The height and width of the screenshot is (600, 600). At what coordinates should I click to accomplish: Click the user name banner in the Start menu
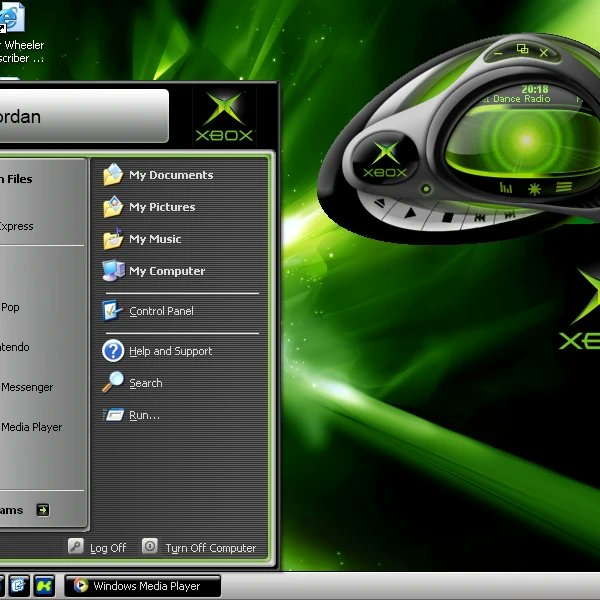coord(83,116)
